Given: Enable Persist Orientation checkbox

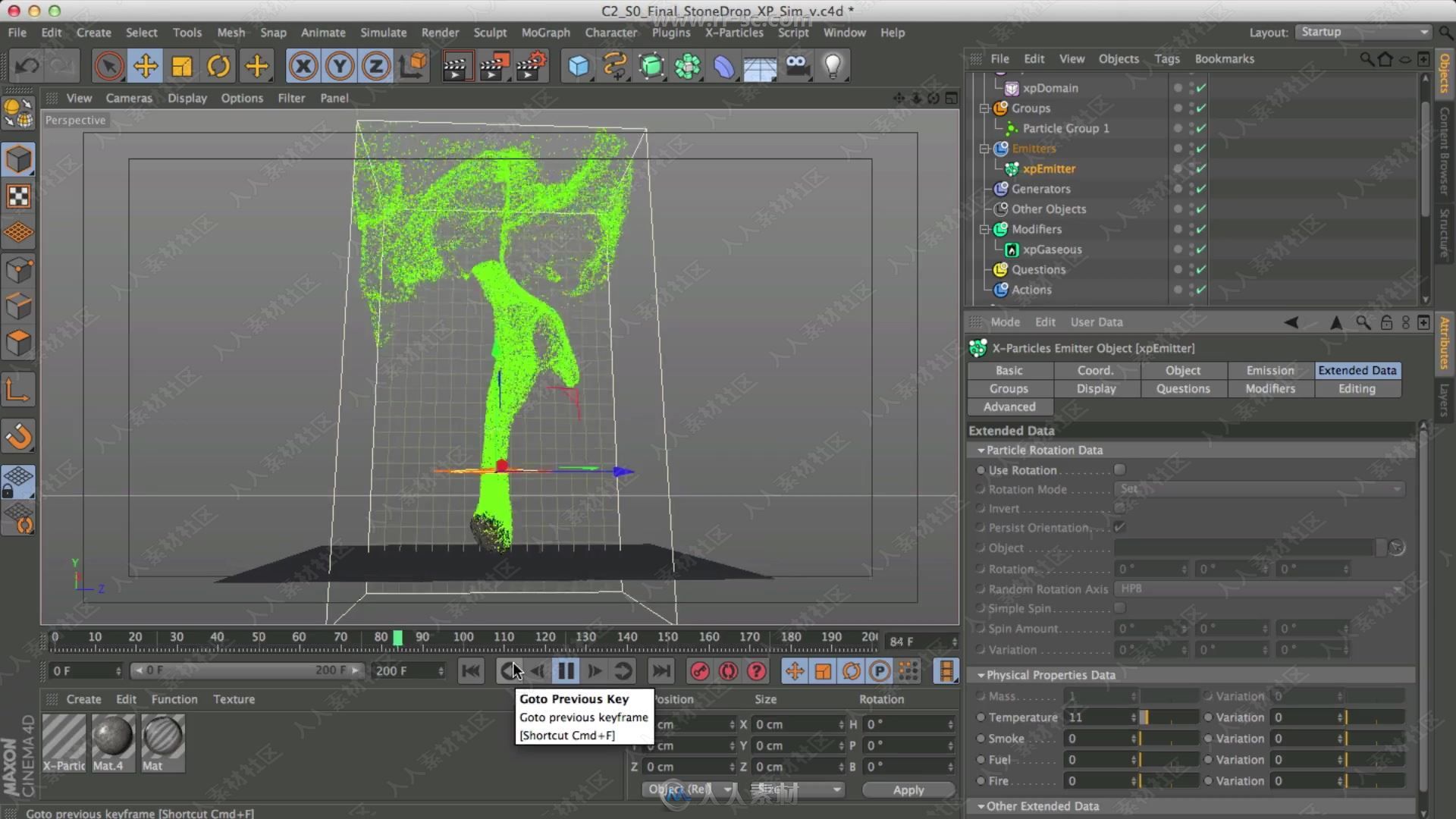Looking at the screenshot, I should coord(1120,527).
